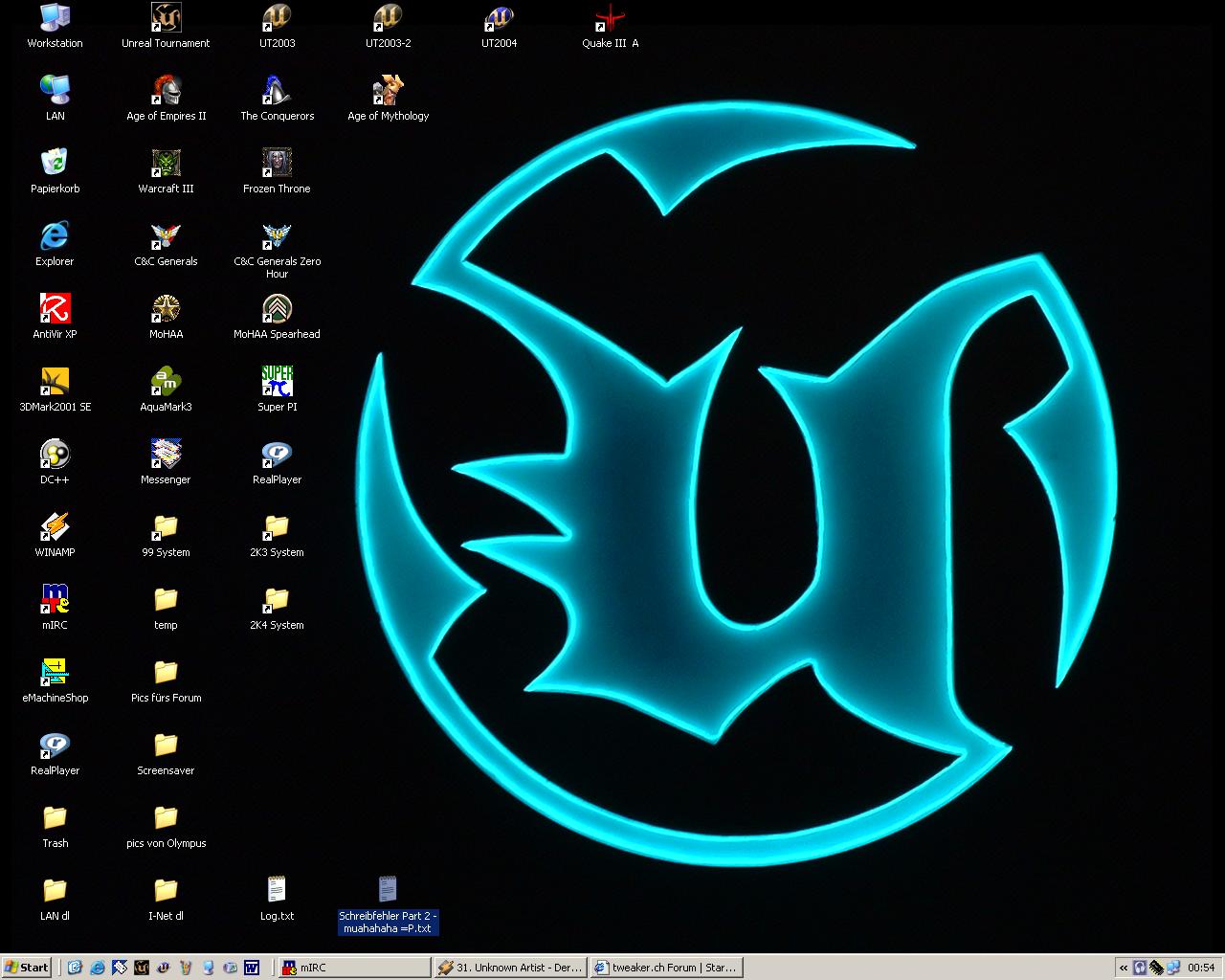Click the Word icon in Quick Launch
The image size is (1225, 980).
(x=252, y=968)
